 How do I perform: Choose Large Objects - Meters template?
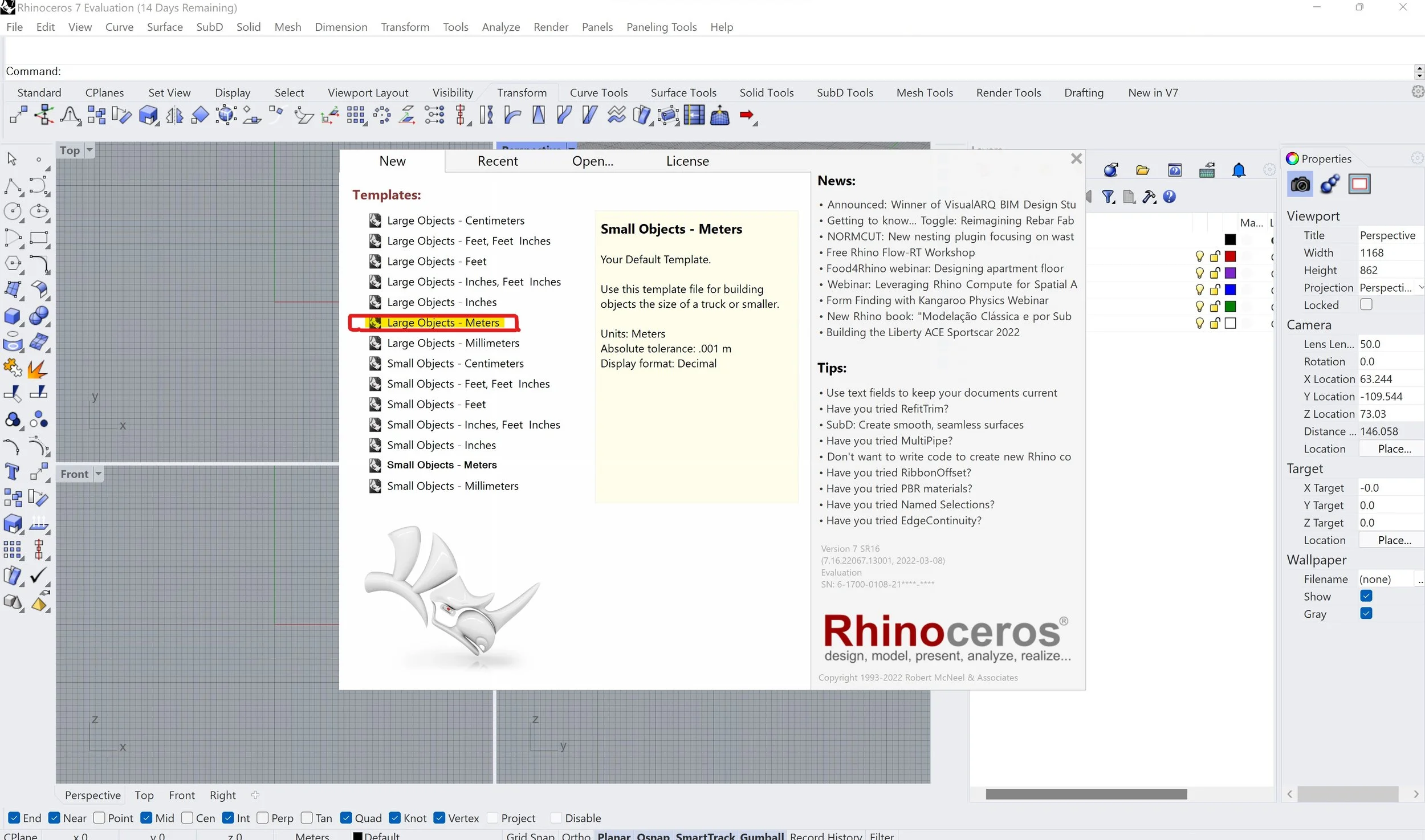pyautogui.click(x=442, y=323)
